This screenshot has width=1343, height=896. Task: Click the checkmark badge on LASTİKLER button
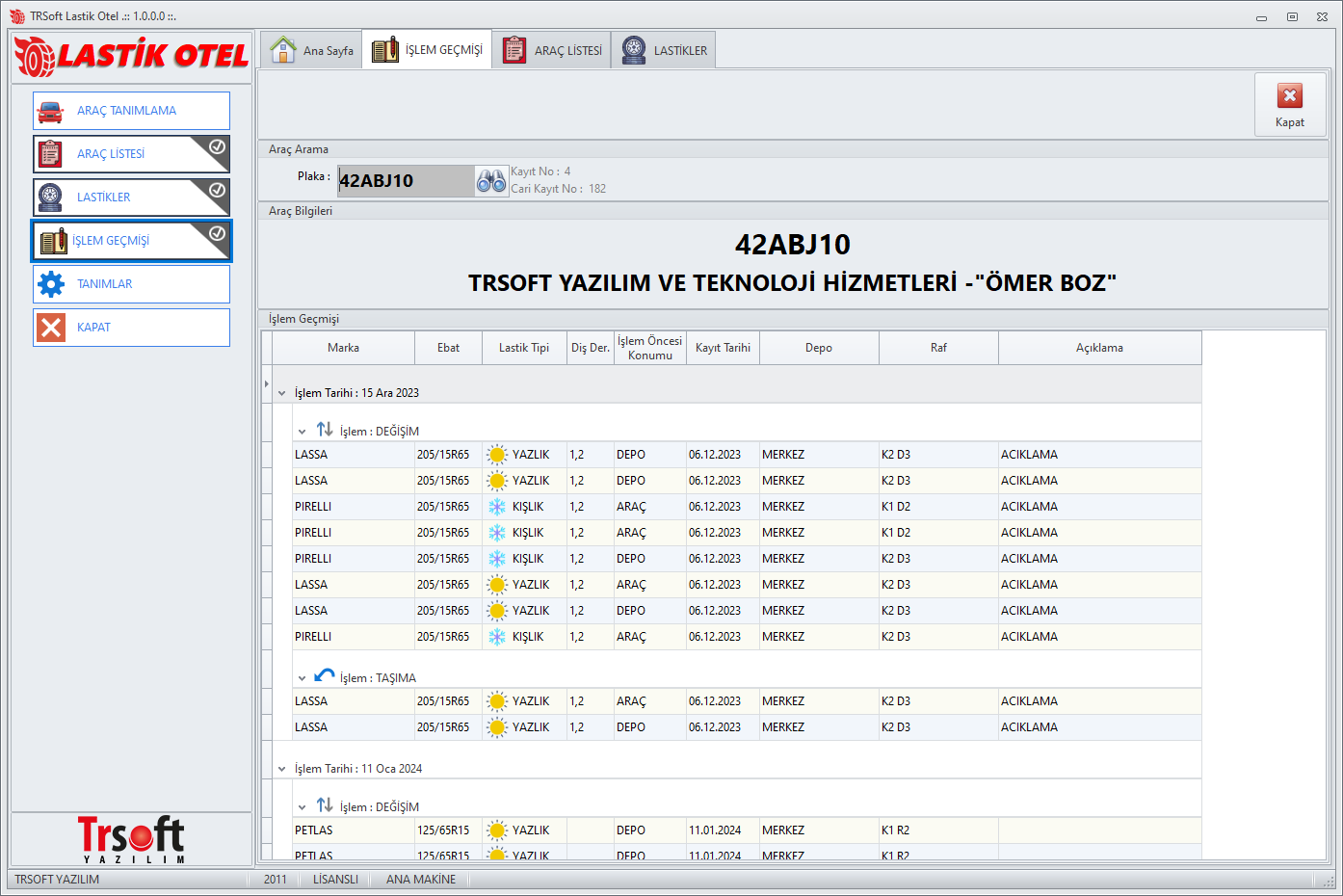tap(218, 190)
